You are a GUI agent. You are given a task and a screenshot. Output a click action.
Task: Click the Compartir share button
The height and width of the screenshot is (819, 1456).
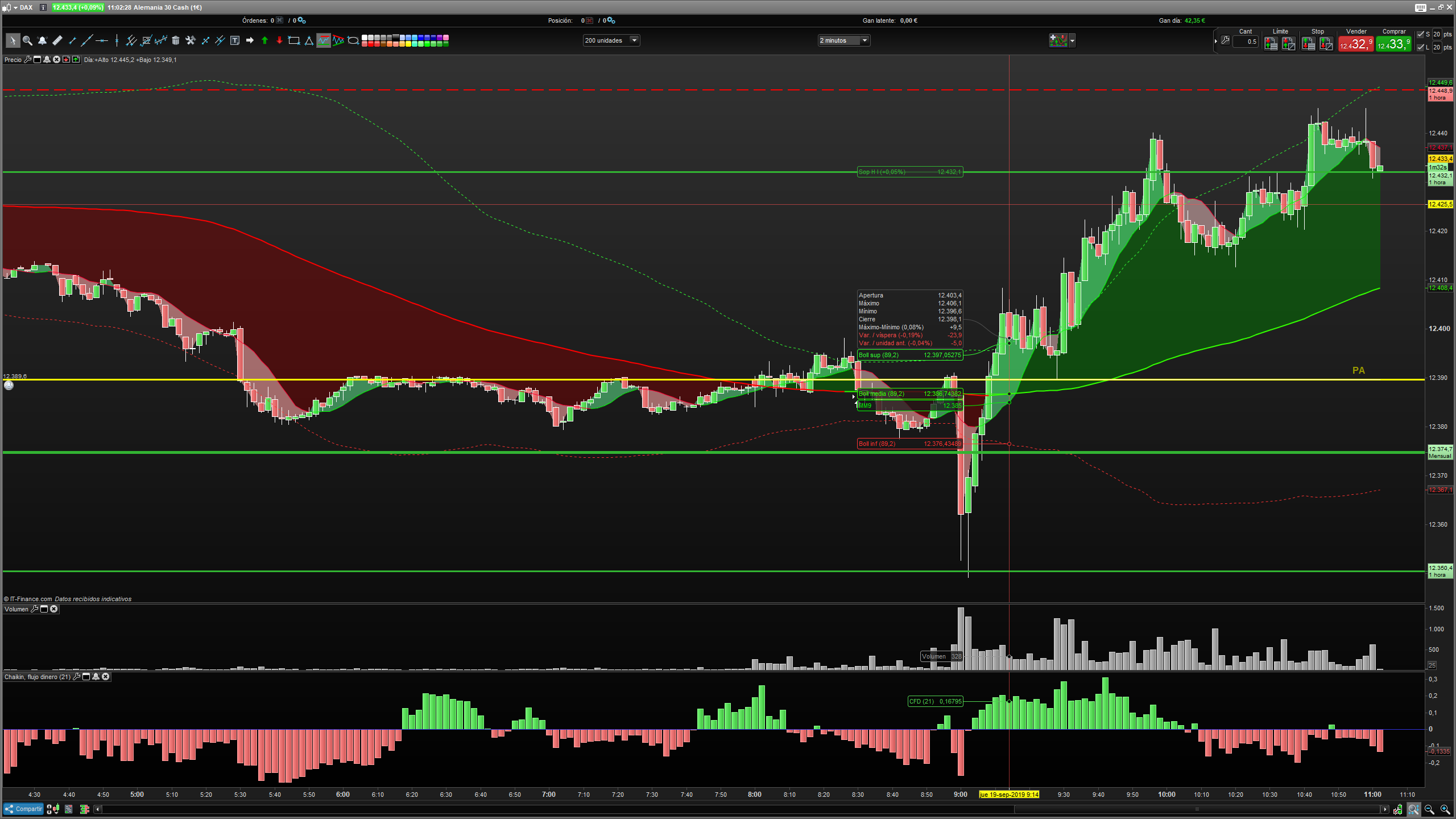coord(24,809)
